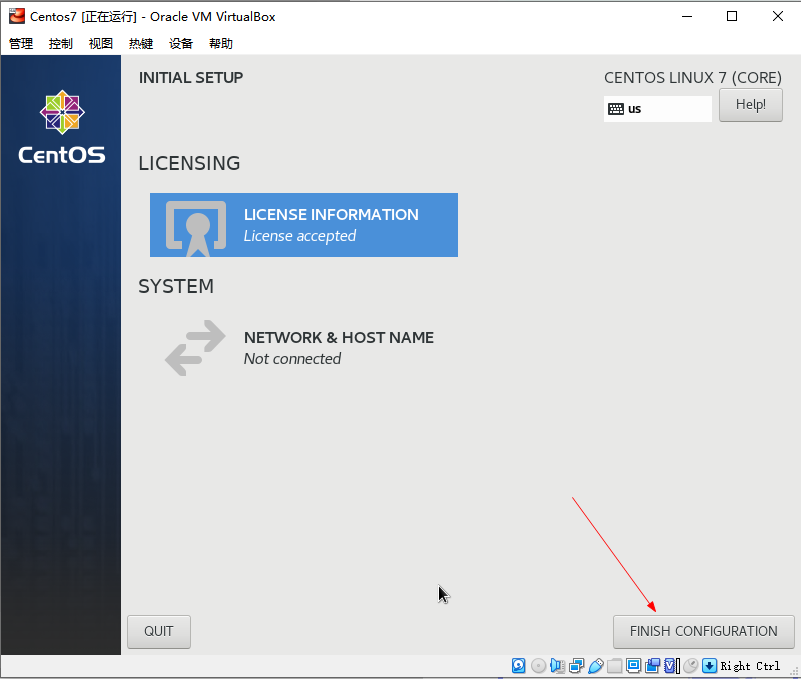This screenshot has height=679, width=801.
Task: Maximize the VirtualBox window
Action: point(732,16)
